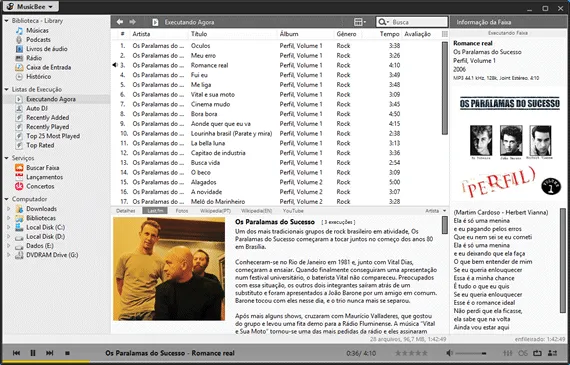Switch to the Last.fm tab
This screenshot has width=570, height=365.
[x=155, y=211]
